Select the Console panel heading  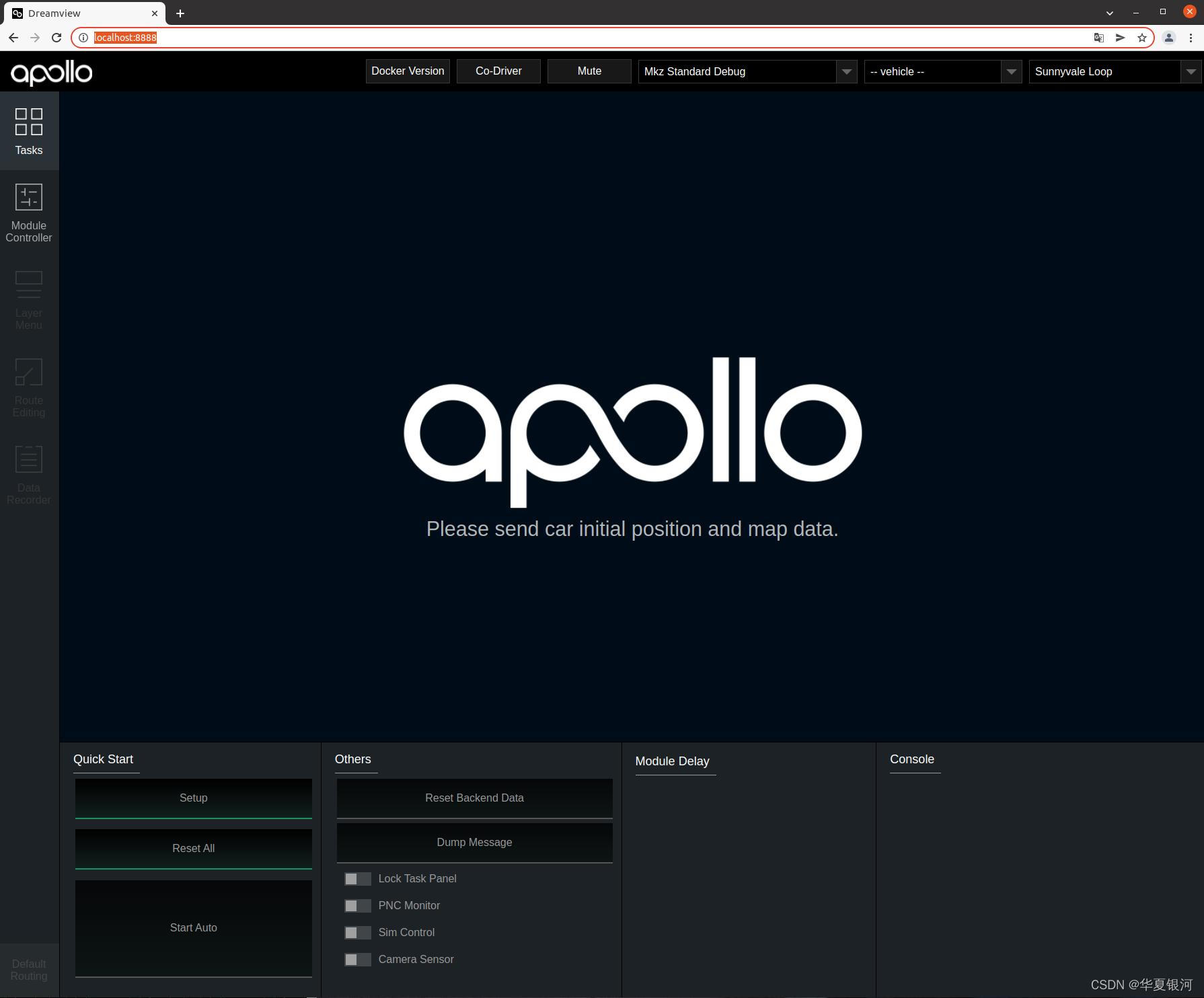[912, 759]
